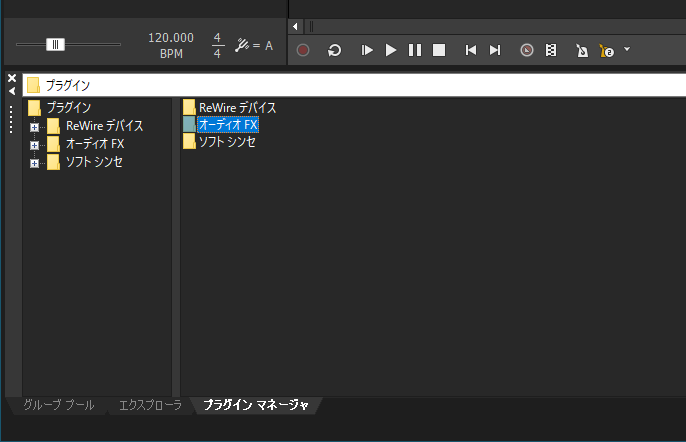Switch to グループ プール tab
Image resolution: width=686 pixels, height=442 pixels.
click(58, 405)
